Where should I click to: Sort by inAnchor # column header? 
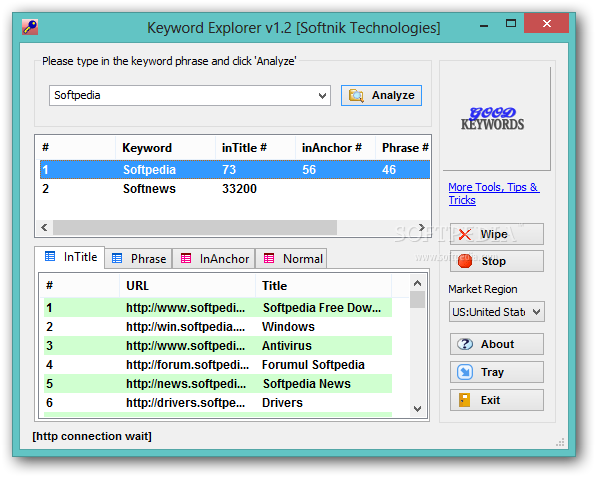[x=335, y=148]
